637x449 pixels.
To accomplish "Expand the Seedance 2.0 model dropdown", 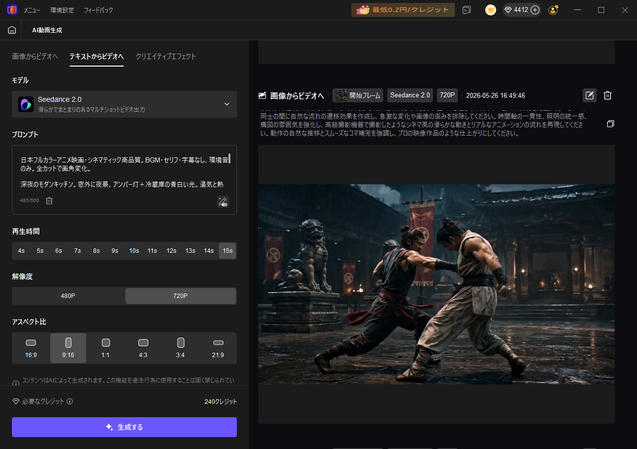I will click(124, 104).
